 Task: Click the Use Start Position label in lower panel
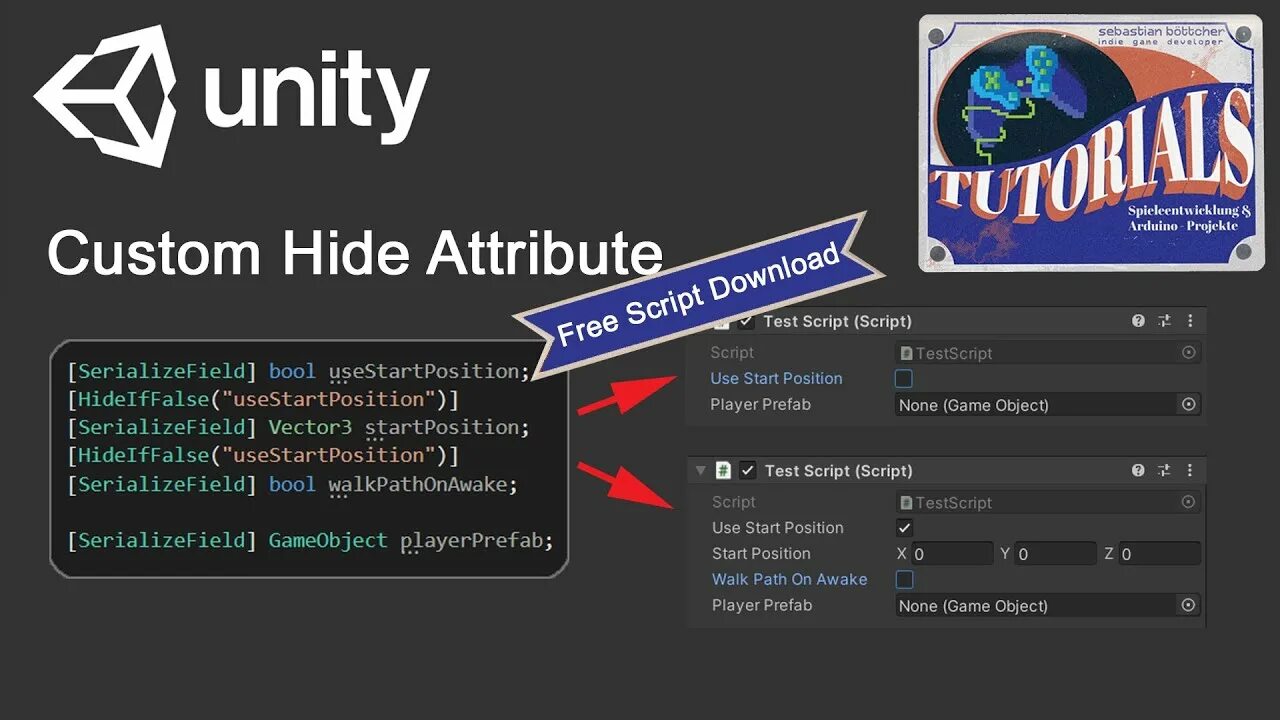777,527
